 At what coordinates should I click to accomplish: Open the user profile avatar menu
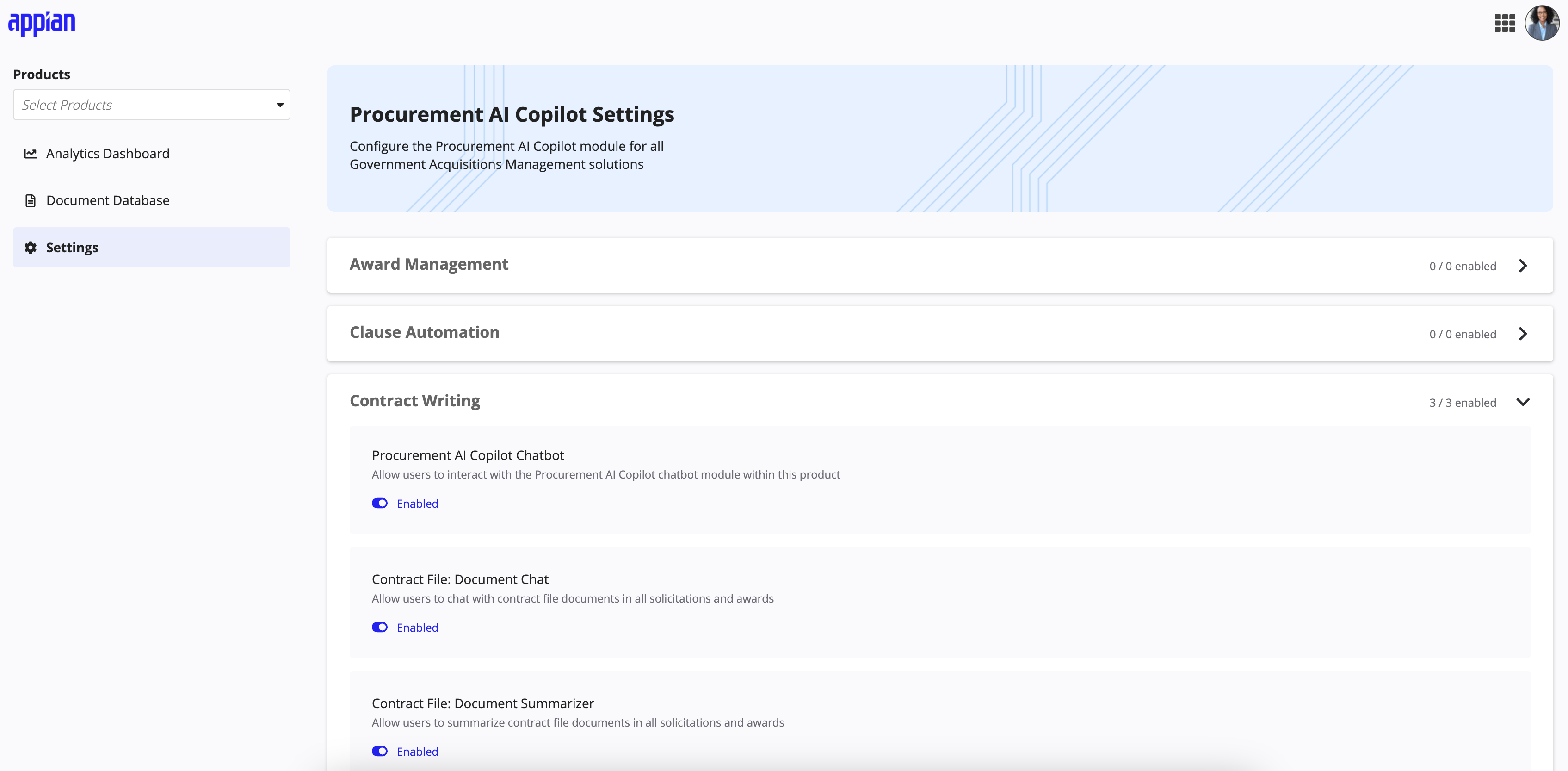tap(1542, 24)
